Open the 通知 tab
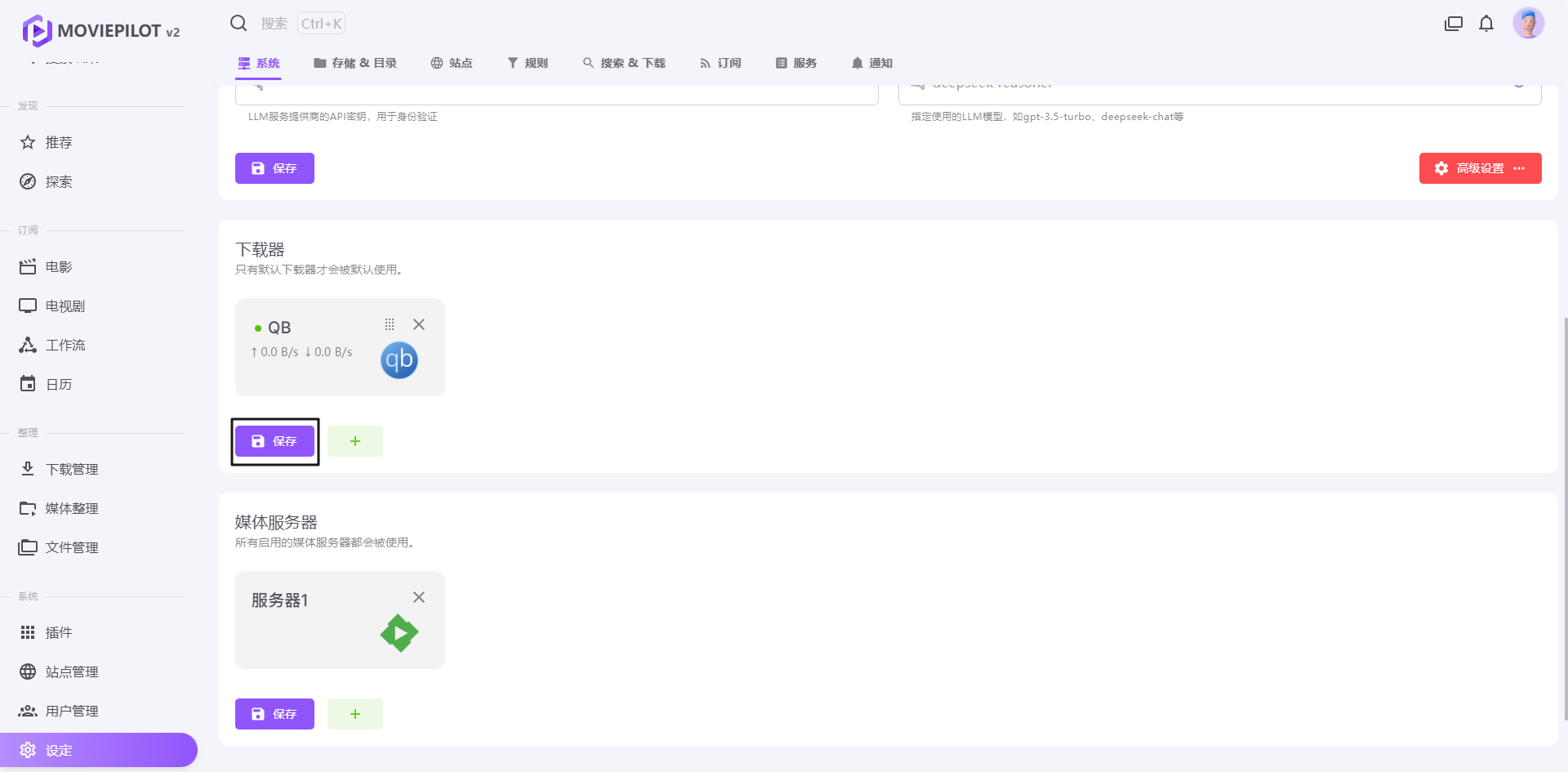 point(871,63)
